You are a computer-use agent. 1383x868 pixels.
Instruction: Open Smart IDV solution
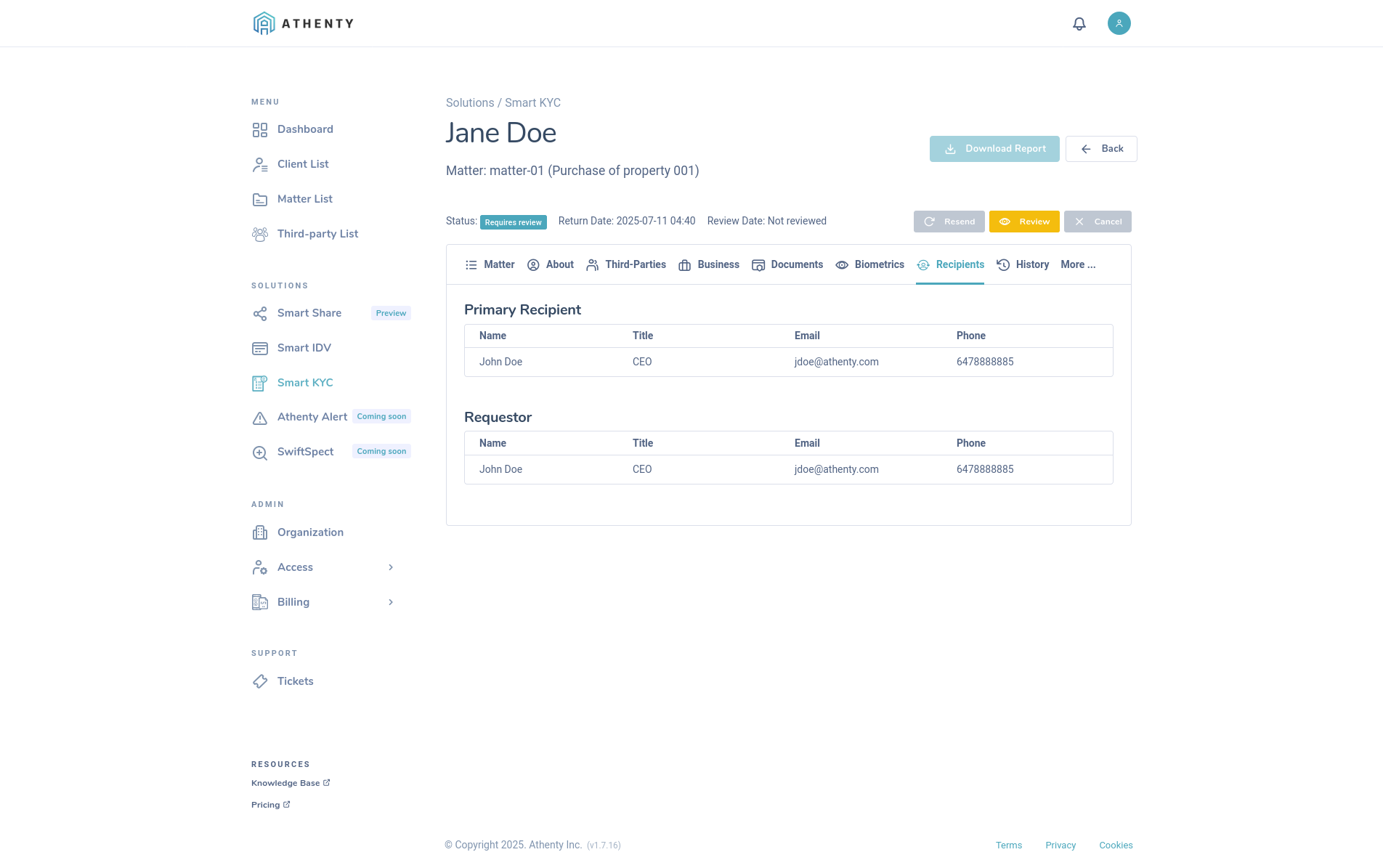(x=304, y=348)
